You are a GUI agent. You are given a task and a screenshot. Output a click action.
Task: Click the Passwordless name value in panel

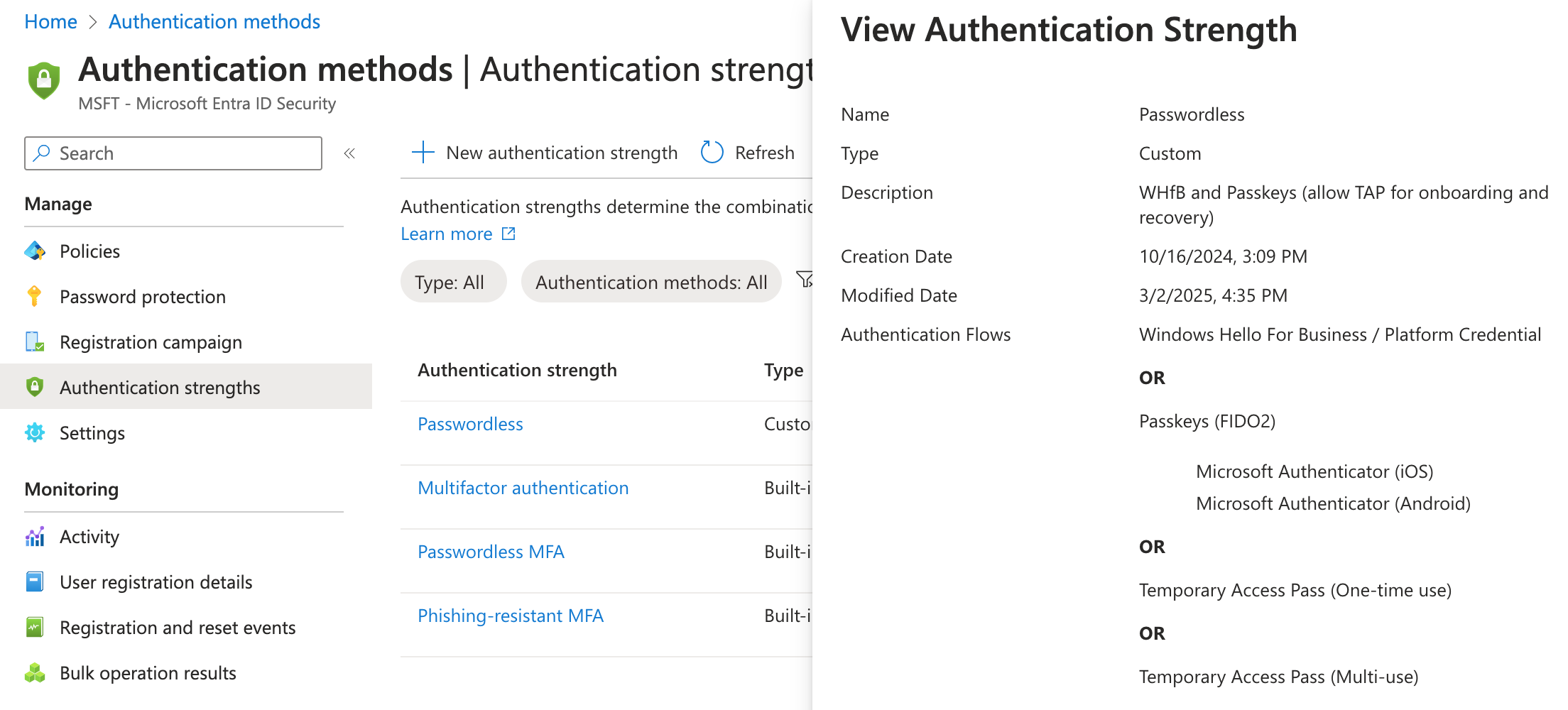(x=1192, y=114)
